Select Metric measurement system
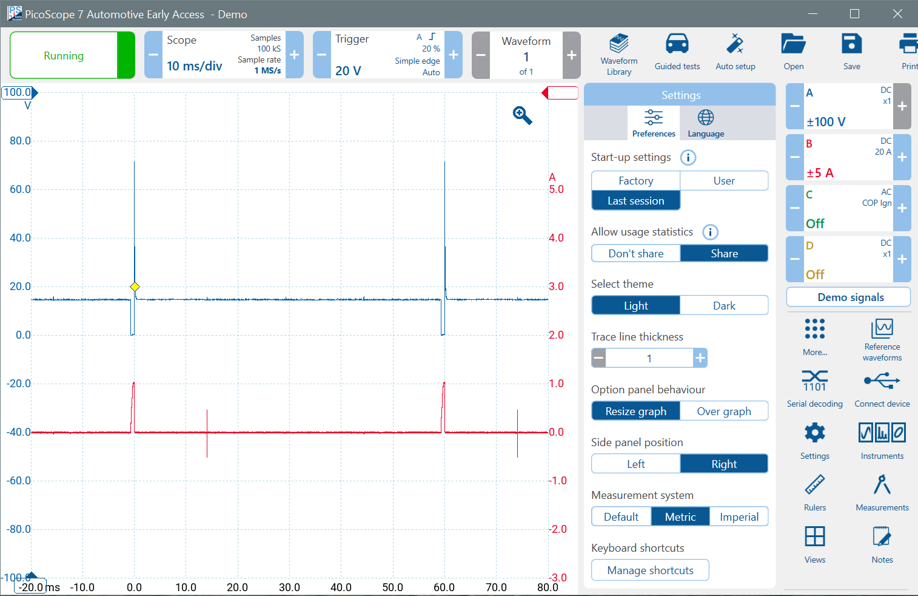 pos(680,517)
